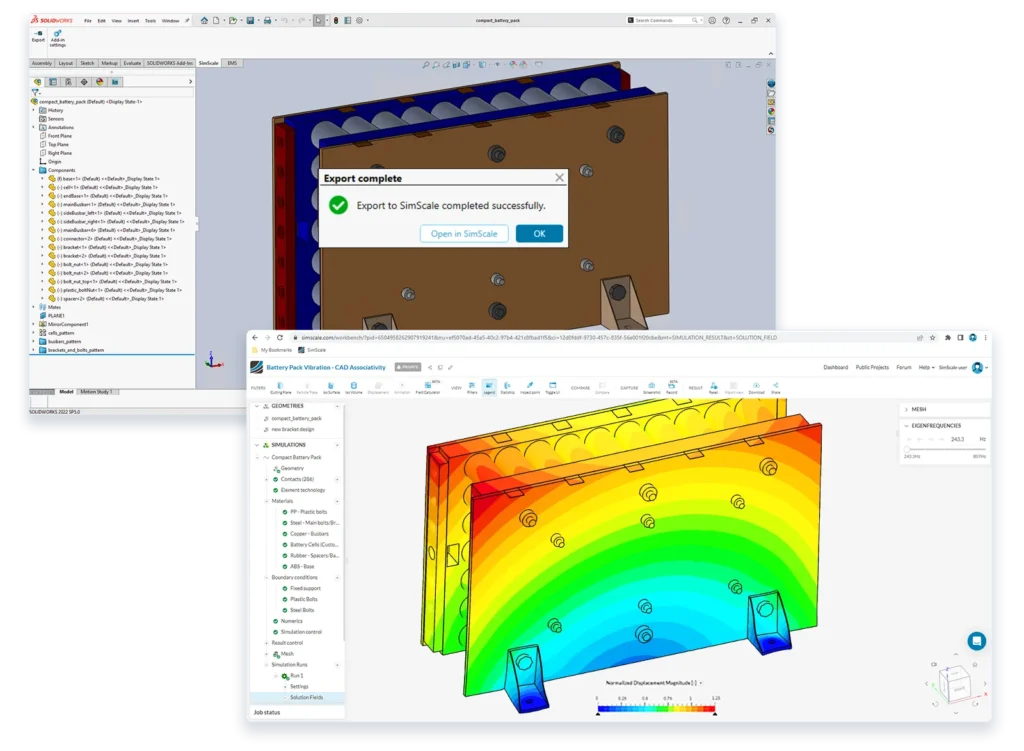Click the Download icon in the Result group
Image resolution: width=1024 pixels, height=751 pixels.
(x=754, y=384)
